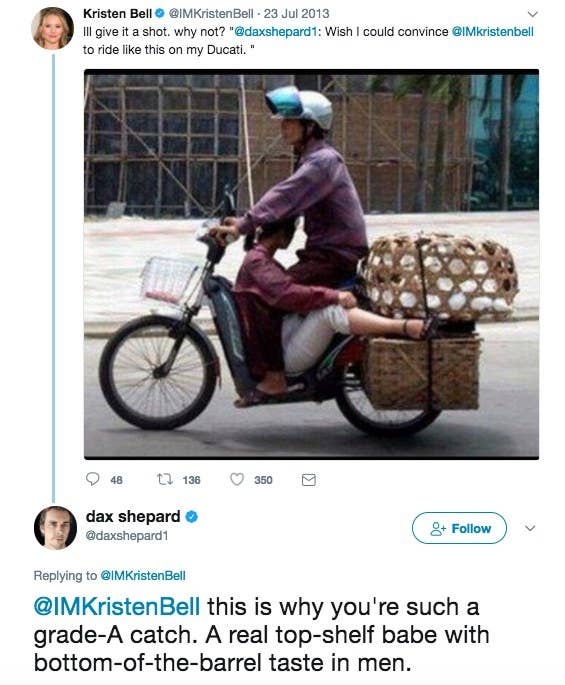Click Kristen Bell's verified badge
Screen dimensions: 565x685
click(x=160, y=14)
